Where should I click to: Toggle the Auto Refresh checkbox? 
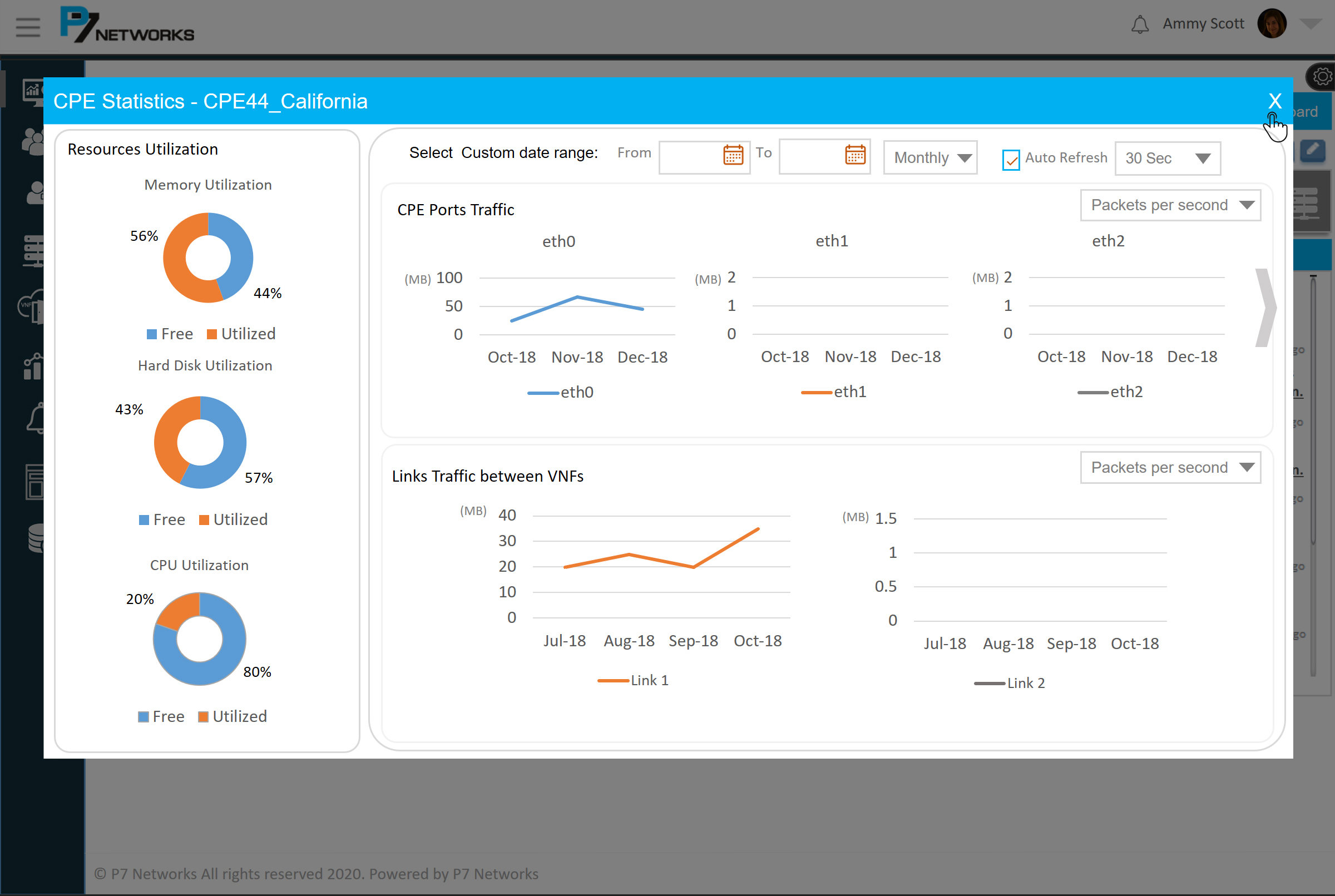click(x=1010, y=160)
